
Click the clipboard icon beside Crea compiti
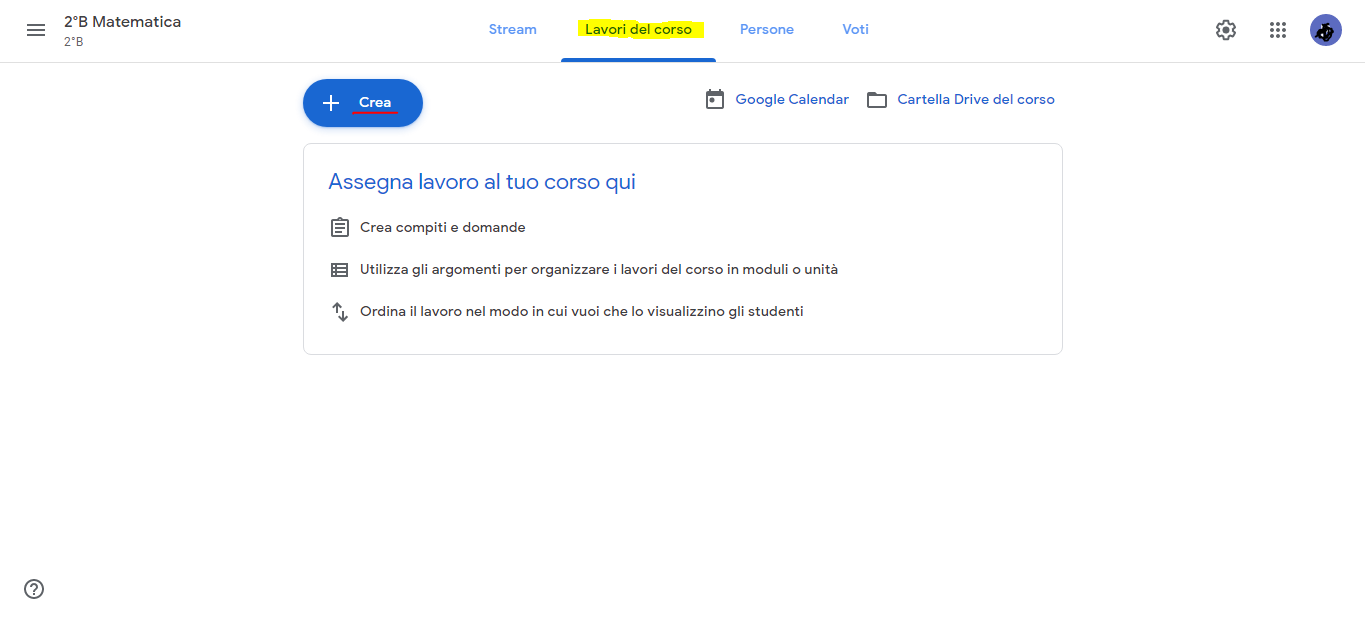340,228
